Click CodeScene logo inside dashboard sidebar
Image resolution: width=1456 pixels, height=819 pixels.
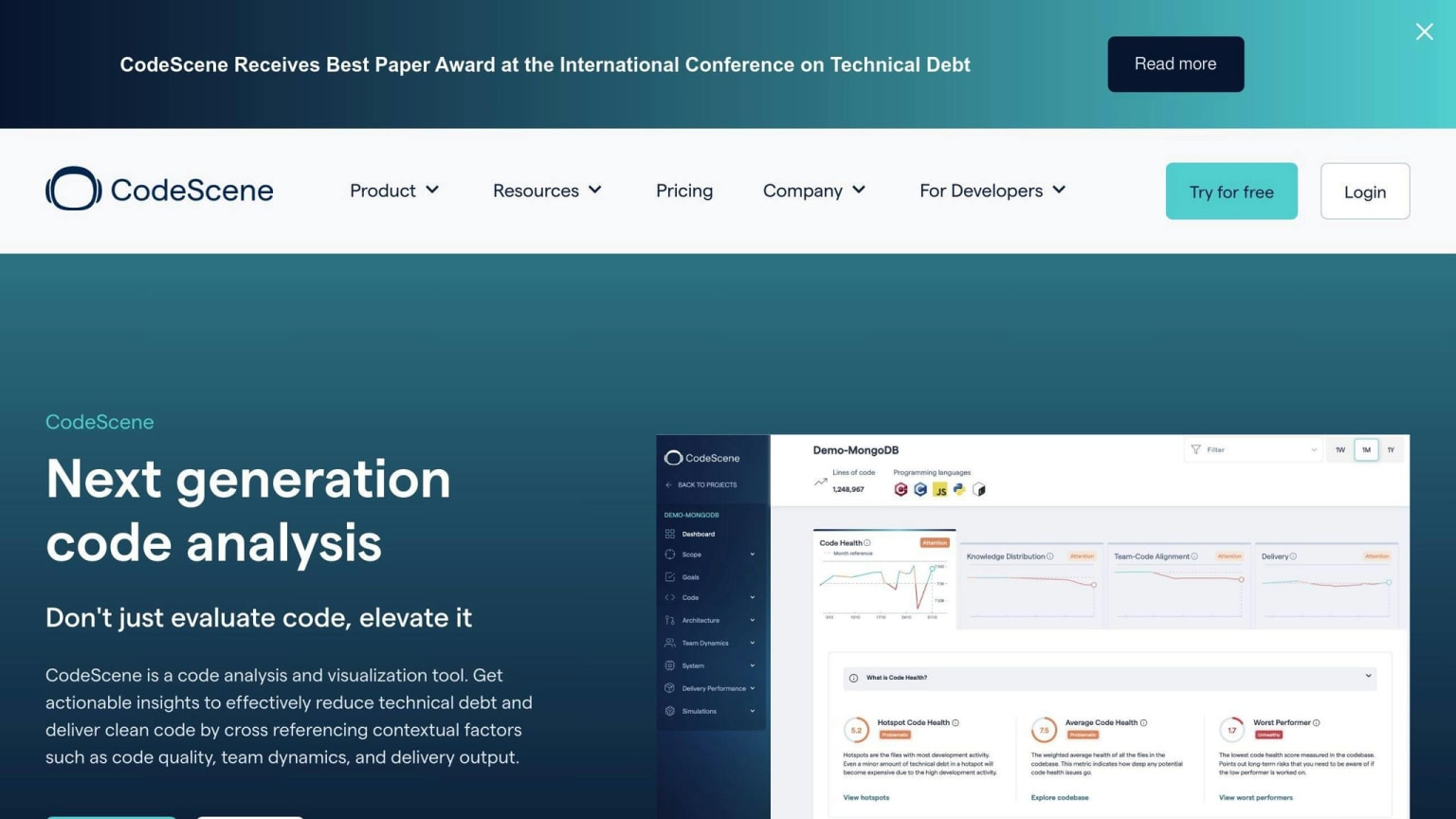[x=702, y=458]
